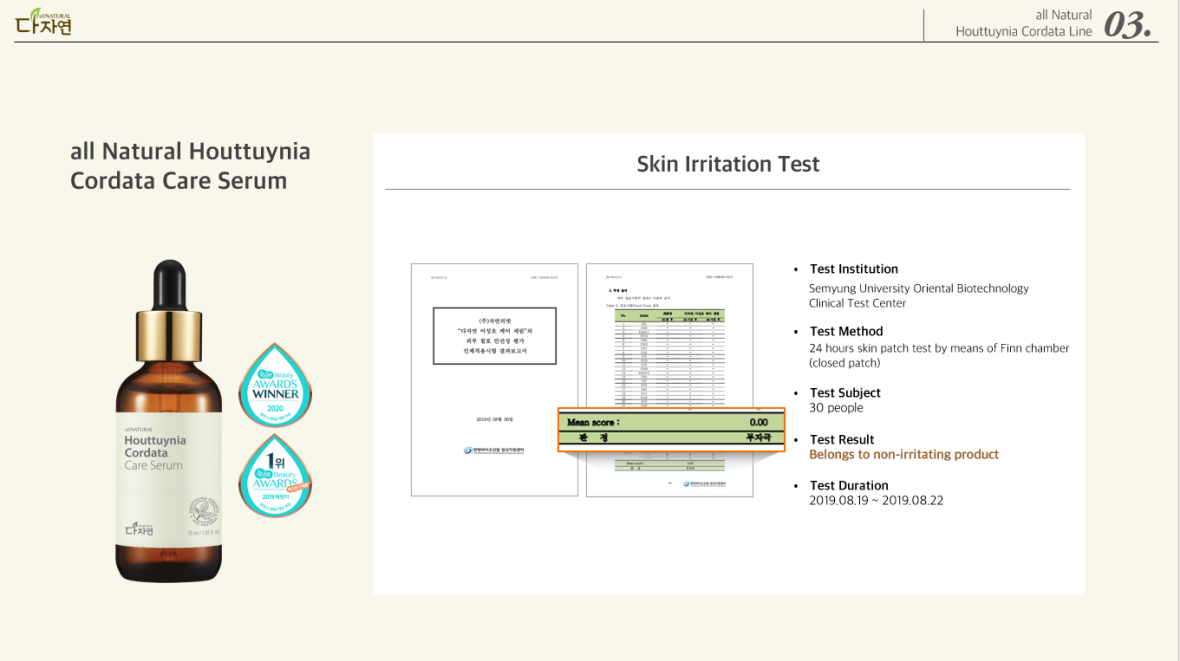This screenshot has height=661, width=1180.
Task: Click the black dropper cap on bottle
Action: (x=167, y=285)
